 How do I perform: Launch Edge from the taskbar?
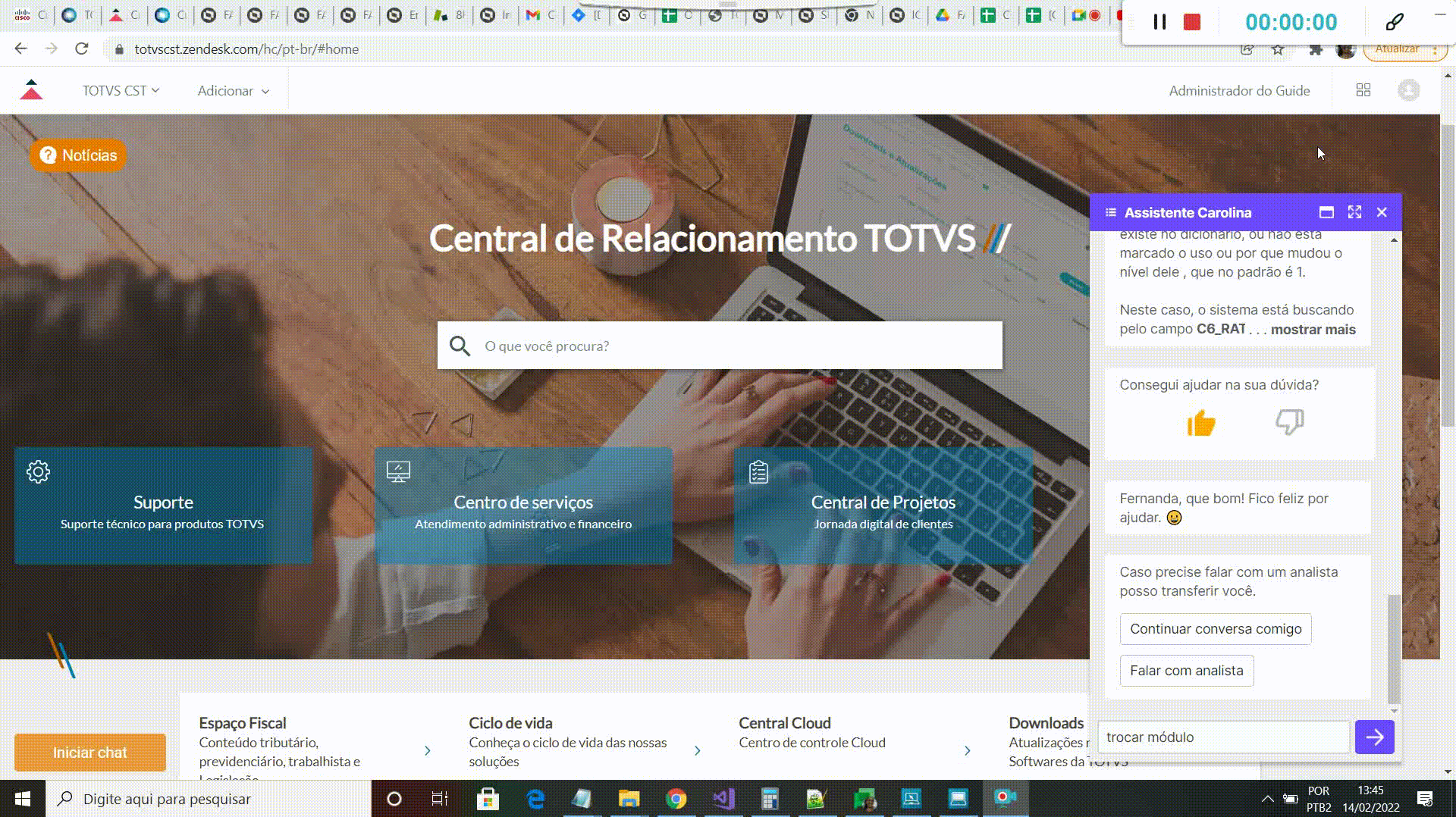point(535,799)
